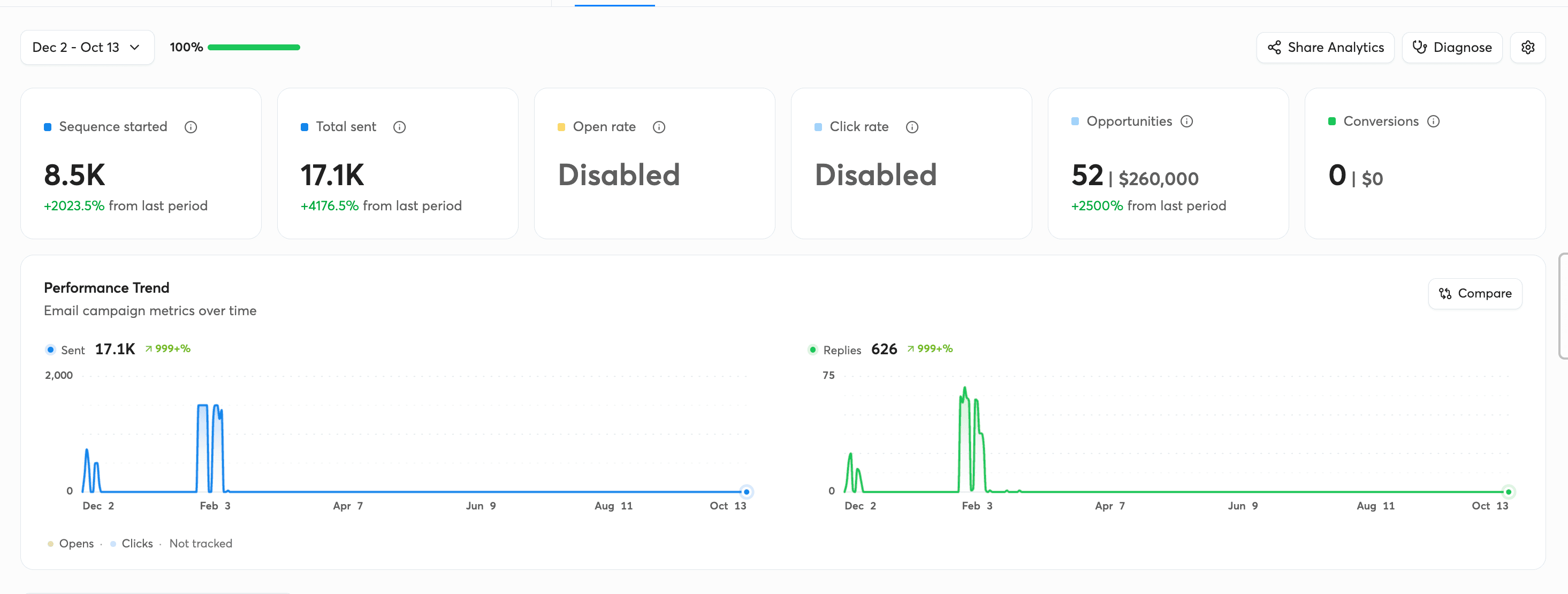Click the Email campaign metrics over time subtitle
The image size is (1568, 594).
click(150, 310)
